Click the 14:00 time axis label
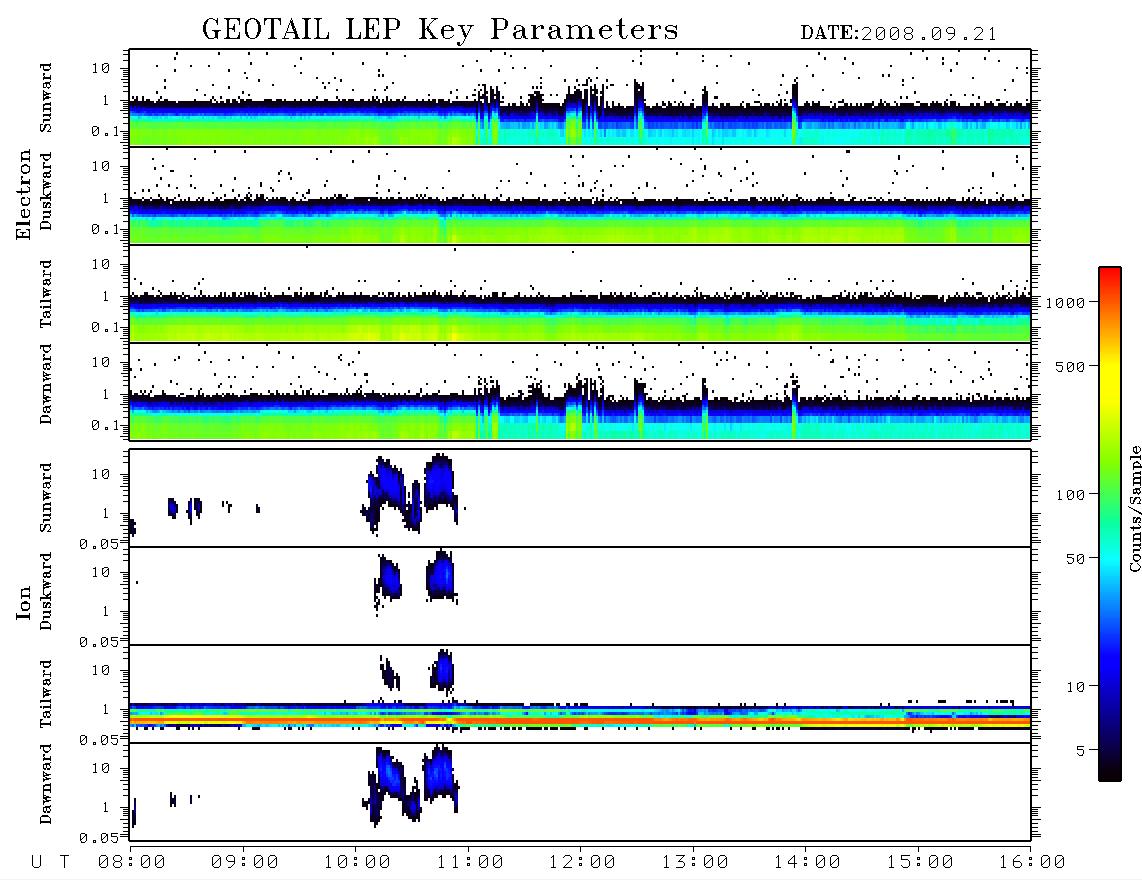Image resolution: width=1142 pixels, height=880 pixels. coord(807,863)
